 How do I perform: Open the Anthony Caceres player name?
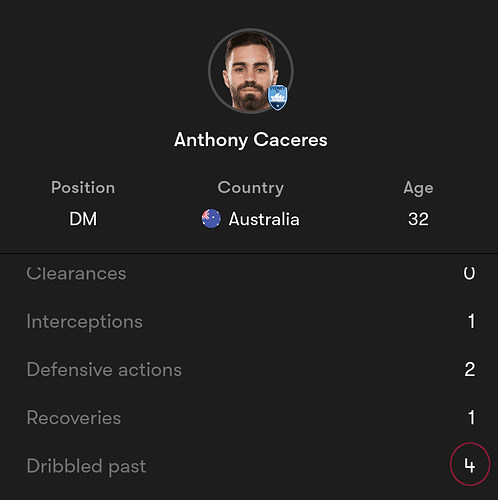pyautogui.click(x=250, y=140)
